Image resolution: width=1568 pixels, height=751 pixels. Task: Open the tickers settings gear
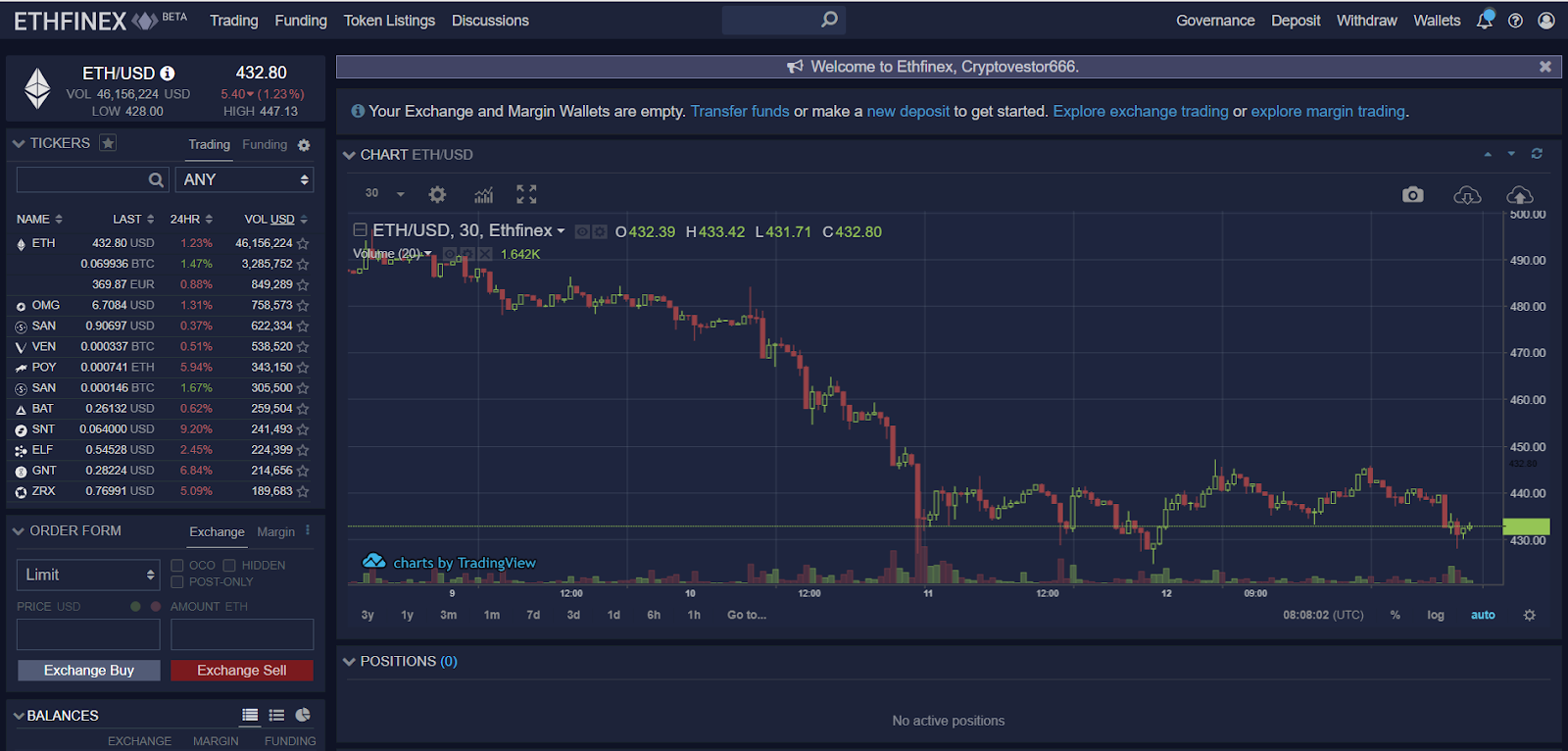[x=304, y=145]
